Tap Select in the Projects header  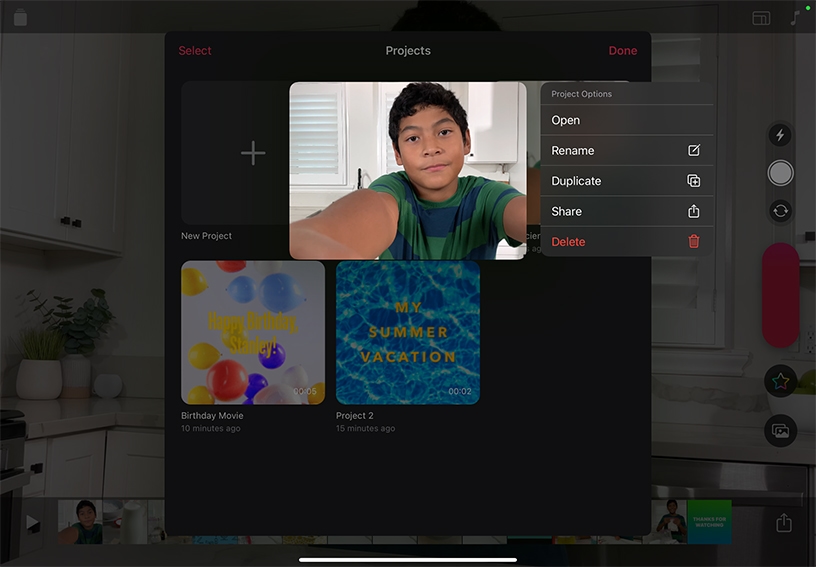pyautogui.click(x=195, y=51)
